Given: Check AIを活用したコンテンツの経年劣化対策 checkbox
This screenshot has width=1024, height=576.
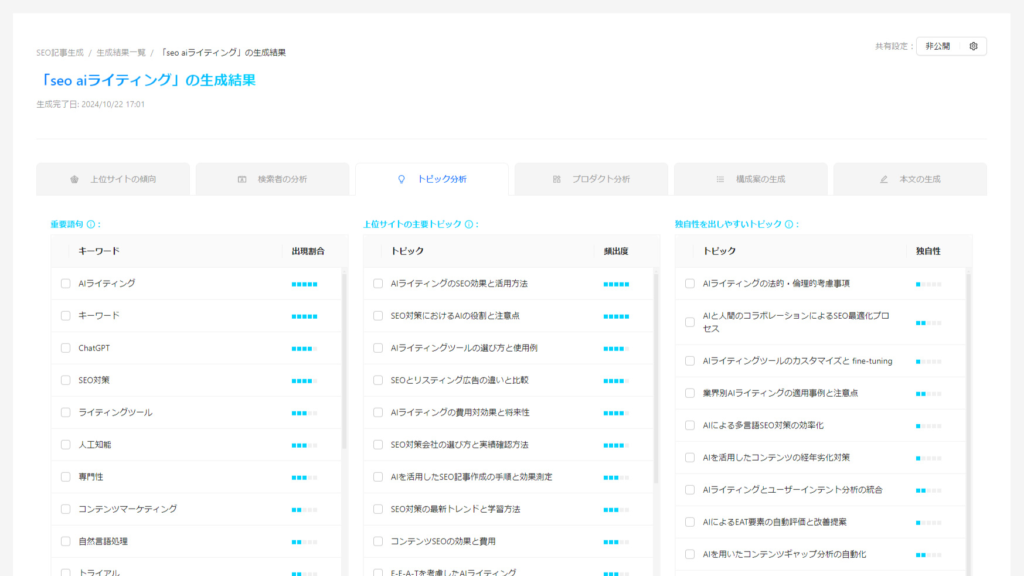Looking at the screenshot, I should (690, 457).
